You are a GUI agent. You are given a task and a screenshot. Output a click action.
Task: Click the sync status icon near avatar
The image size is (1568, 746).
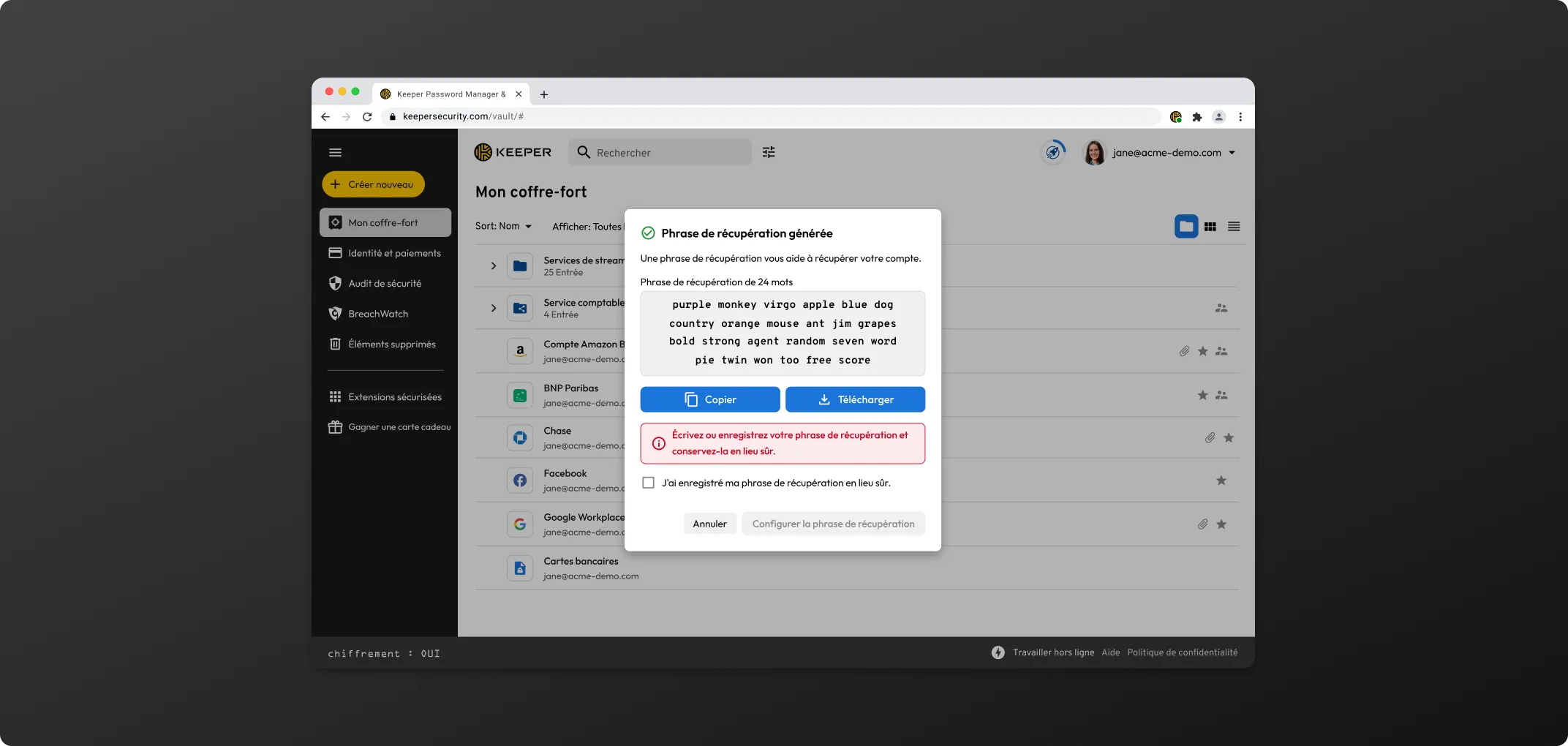click(x=1053, y=152)
